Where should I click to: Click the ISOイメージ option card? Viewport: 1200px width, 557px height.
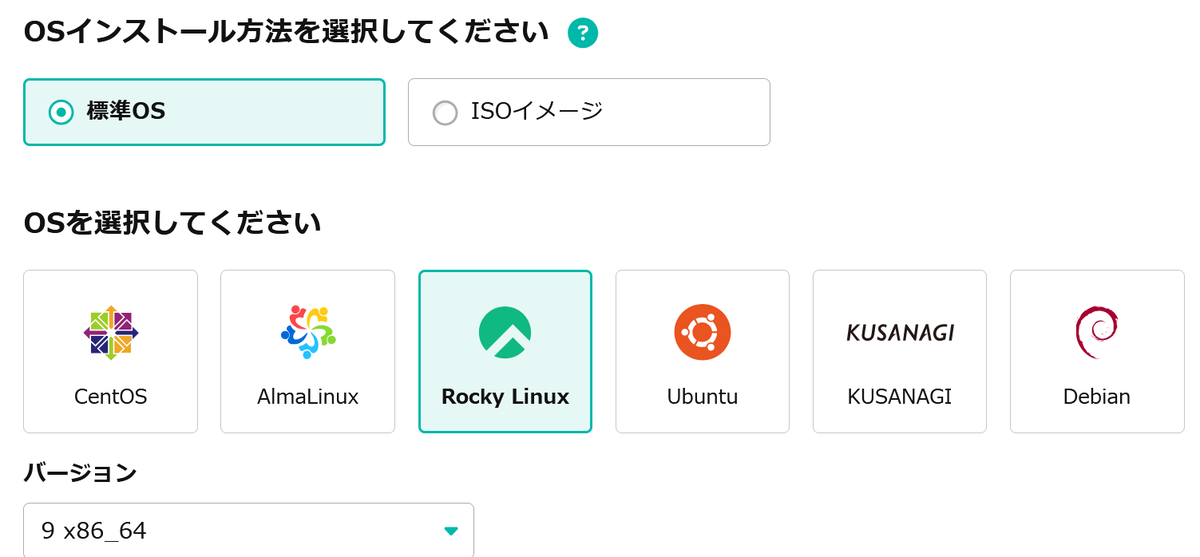(589, 112)
